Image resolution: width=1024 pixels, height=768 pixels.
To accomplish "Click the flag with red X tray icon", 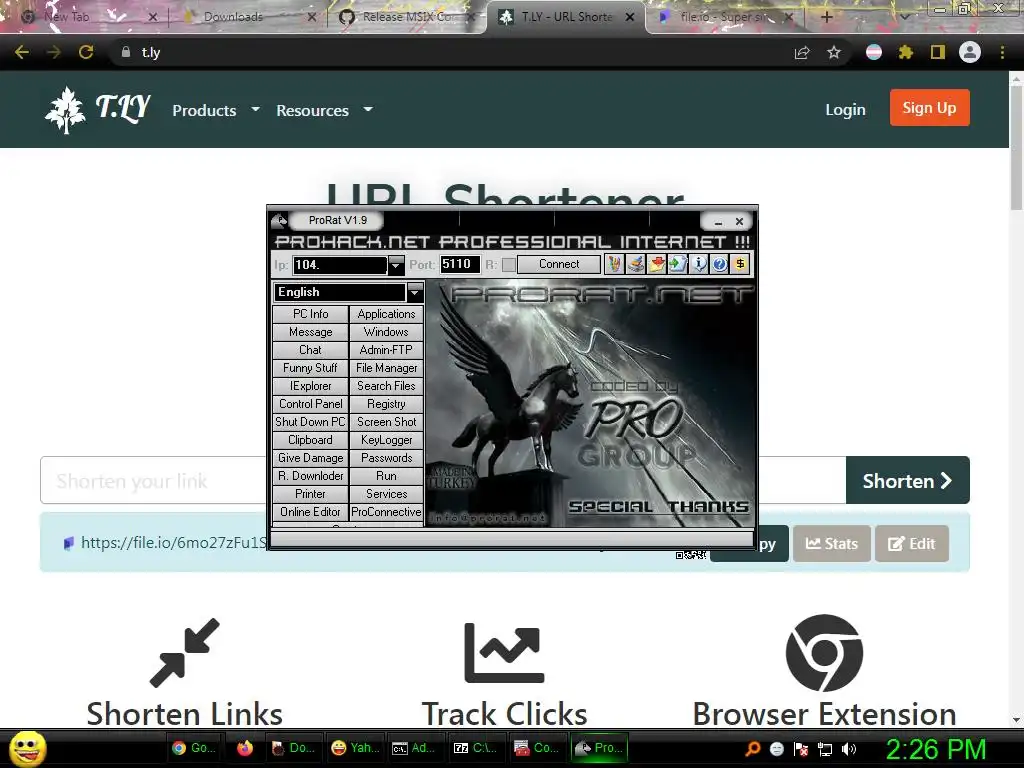I will [801, 749].
